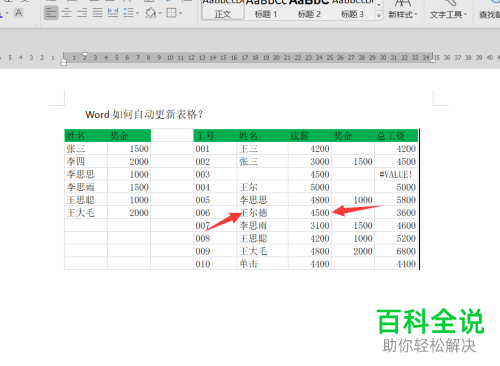The width and height of the screenshot is (500, 366).
Task: Select the 王大毛 cell in the left table
Action: (86, 213)
